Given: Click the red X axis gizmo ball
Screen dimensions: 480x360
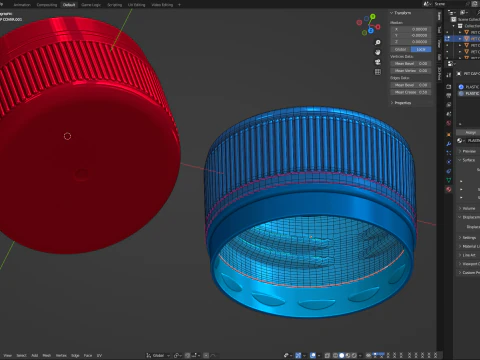Looking at the screenshot, I should tap(378, 27).
